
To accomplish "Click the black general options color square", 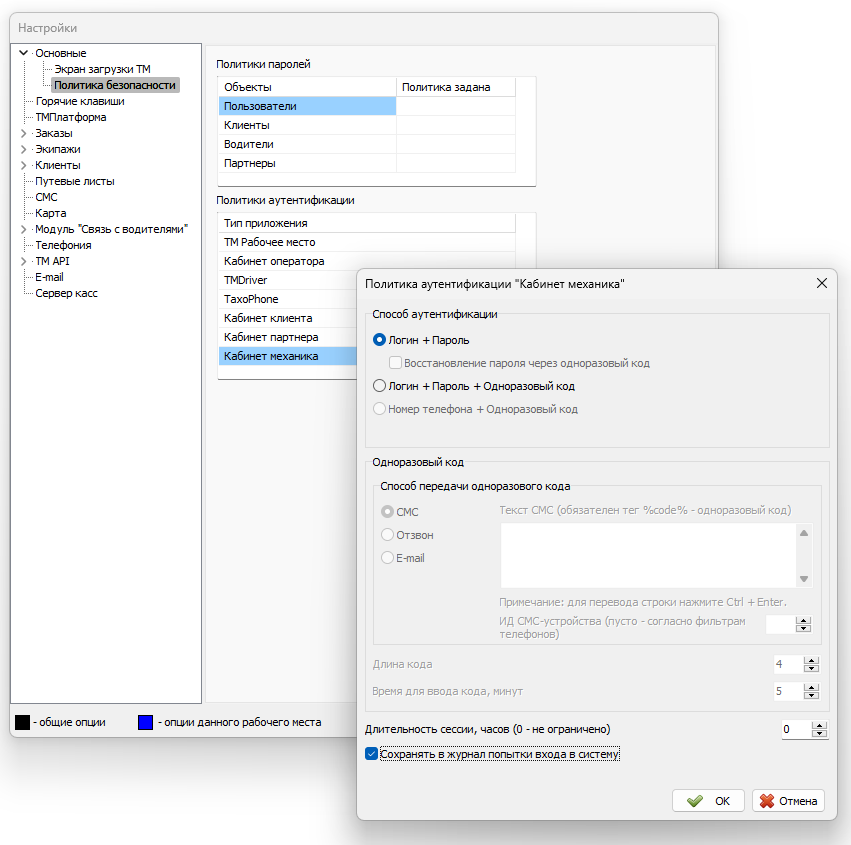I will (x=22, y=721).
